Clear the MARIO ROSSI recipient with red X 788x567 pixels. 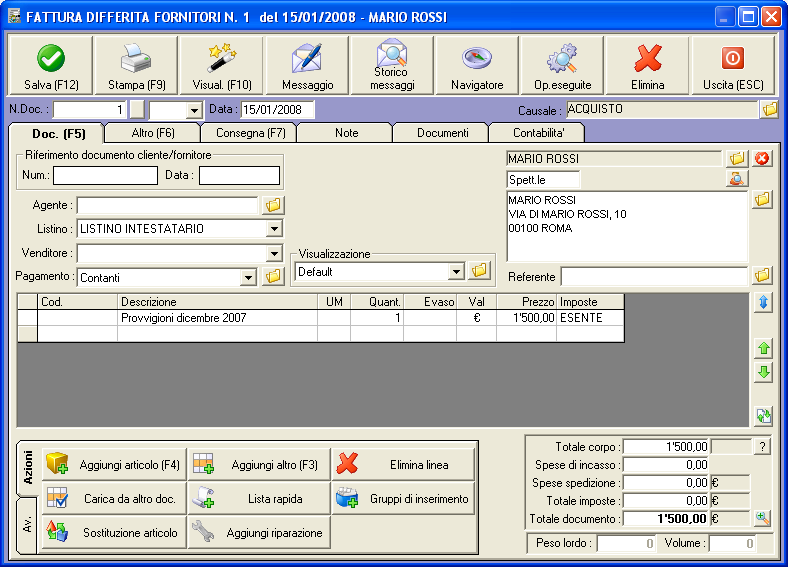coord(762,159)
